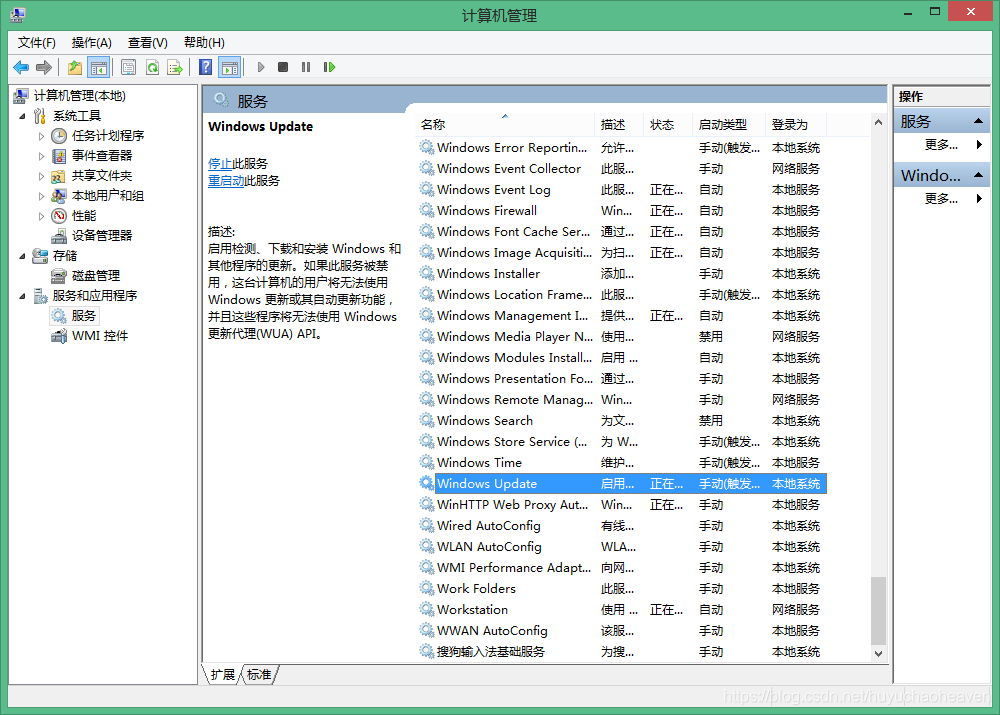This screenshot has height=715, width=1000.
Task: Open the 查看(V) menu
Action: click(x=148, y=43)
